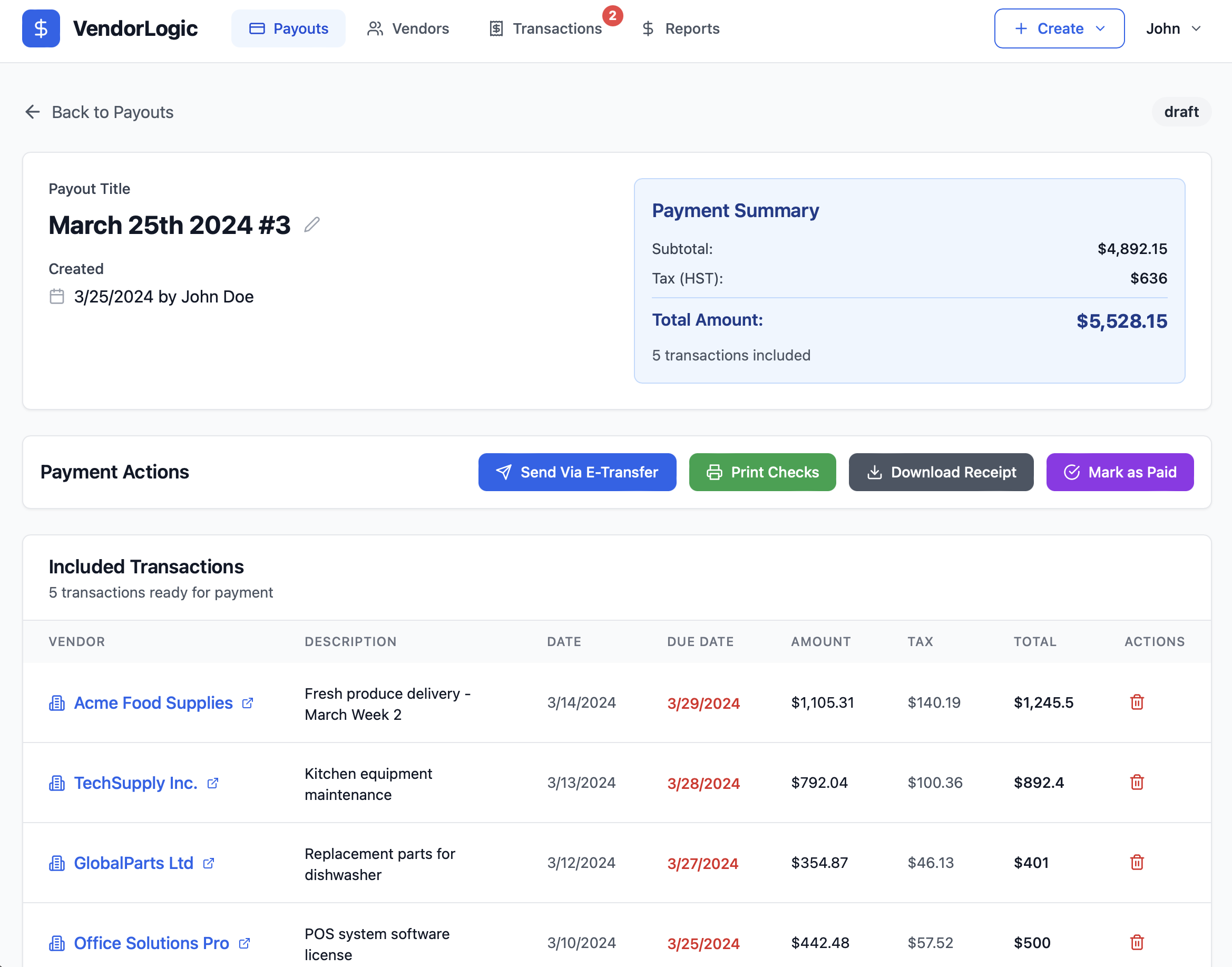This screenshot has width=1232, height=967.
Task: Download the payout receipt
Action: (941, 472)
